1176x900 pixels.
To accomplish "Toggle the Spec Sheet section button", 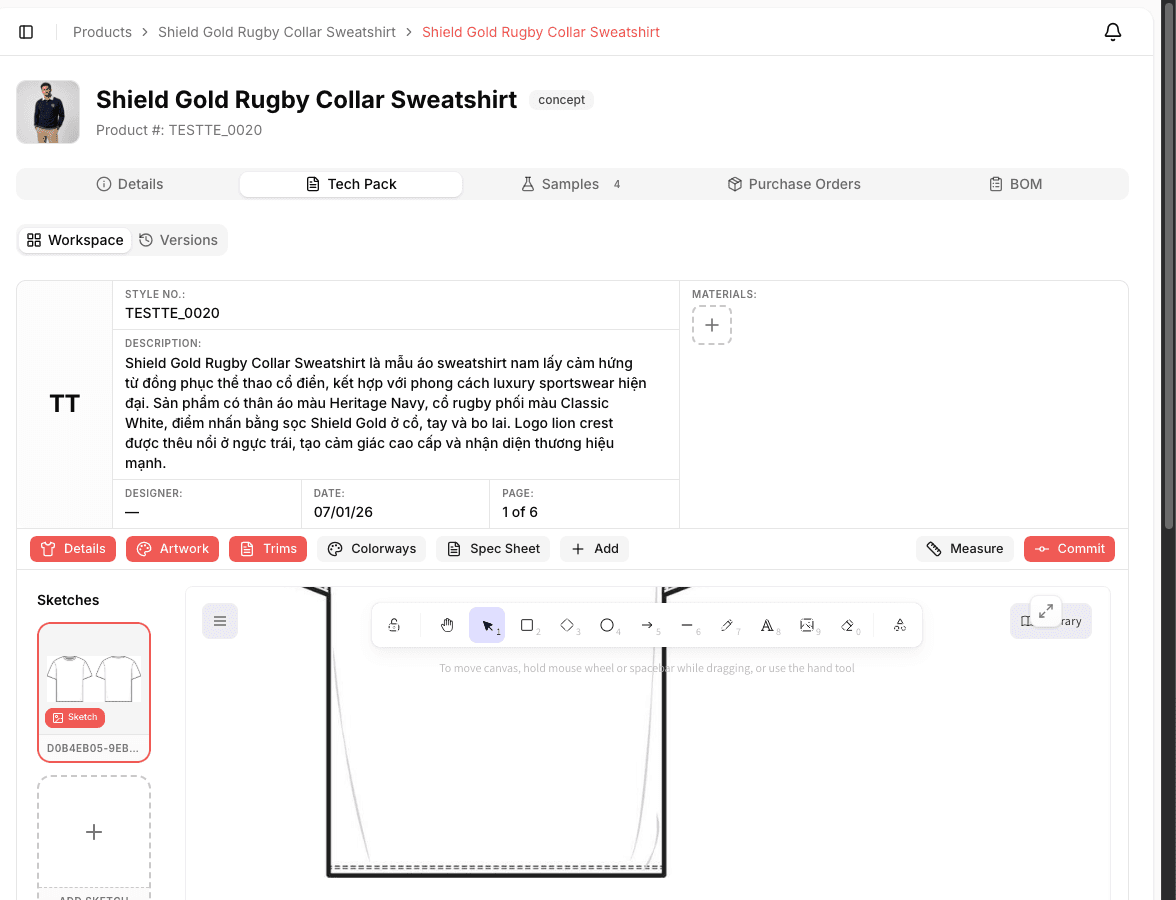I will tap(493, 549).
